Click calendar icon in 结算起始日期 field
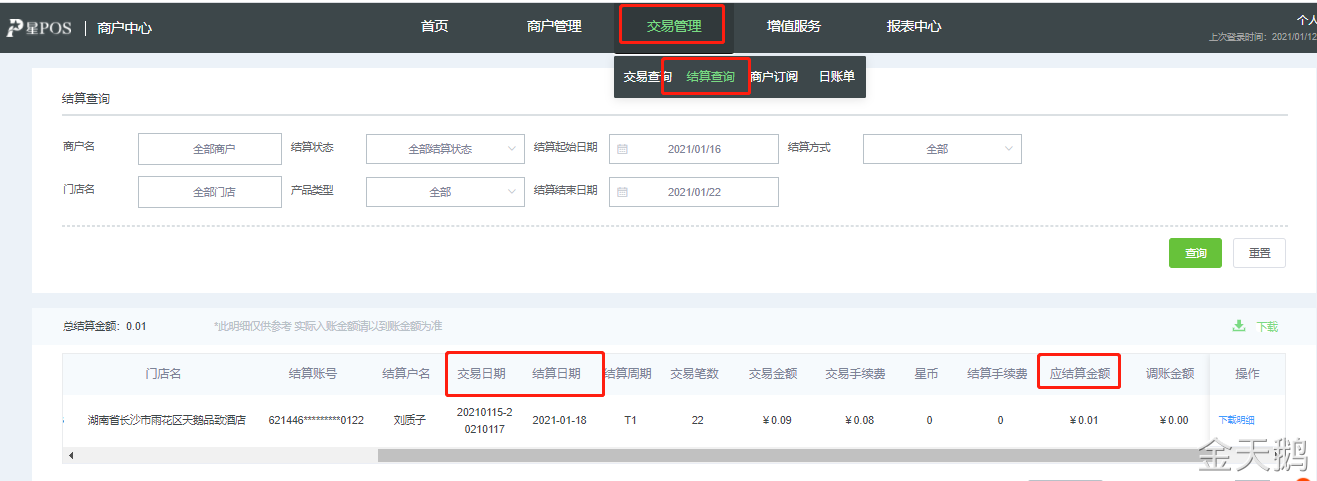This screenshot has width=1317, height=481. [x=622, y=149]
